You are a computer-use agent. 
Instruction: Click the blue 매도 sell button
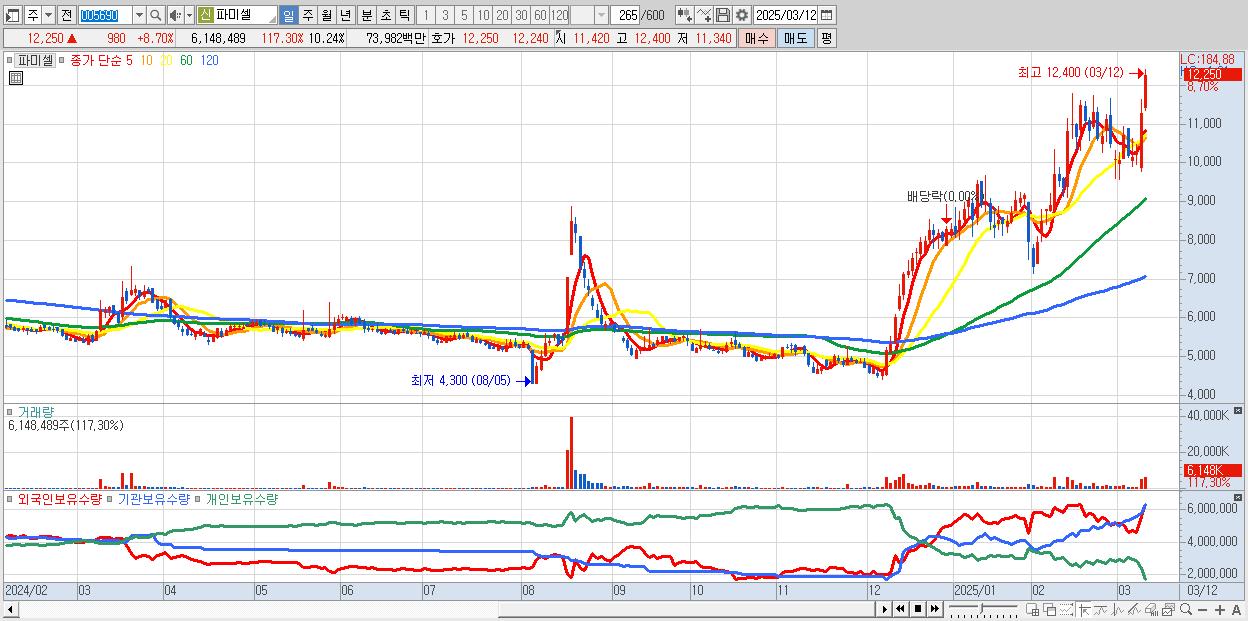(796, 38)
